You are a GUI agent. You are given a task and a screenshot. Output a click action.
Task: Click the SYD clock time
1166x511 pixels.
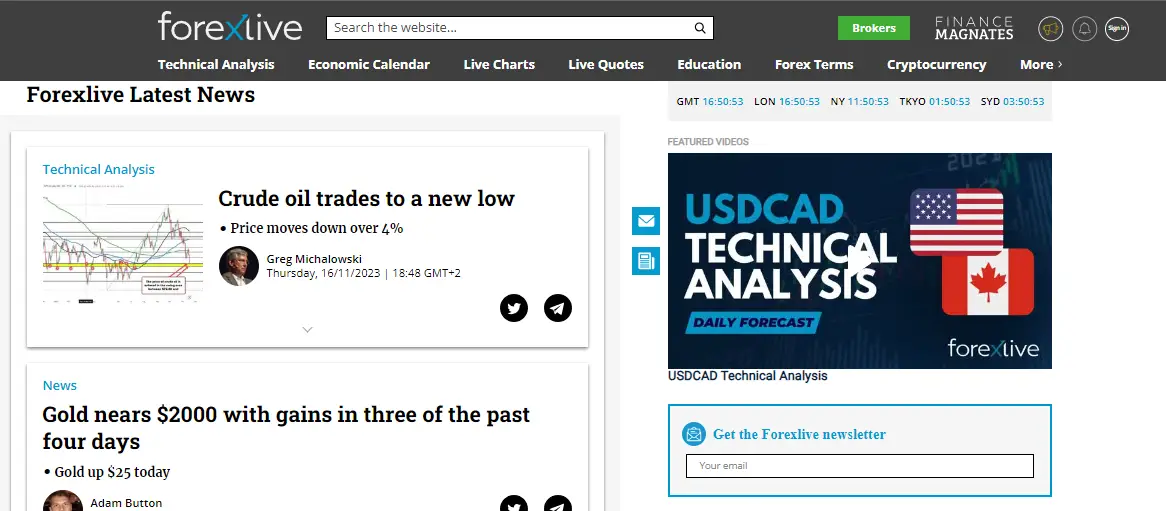(x=1023, y=102)
